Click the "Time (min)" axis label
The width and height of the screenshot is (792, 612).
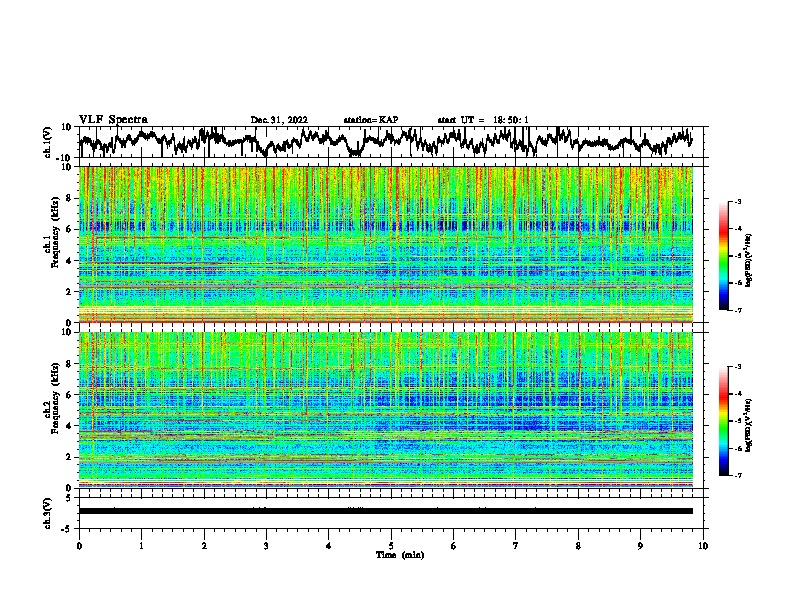click(400, 555)
